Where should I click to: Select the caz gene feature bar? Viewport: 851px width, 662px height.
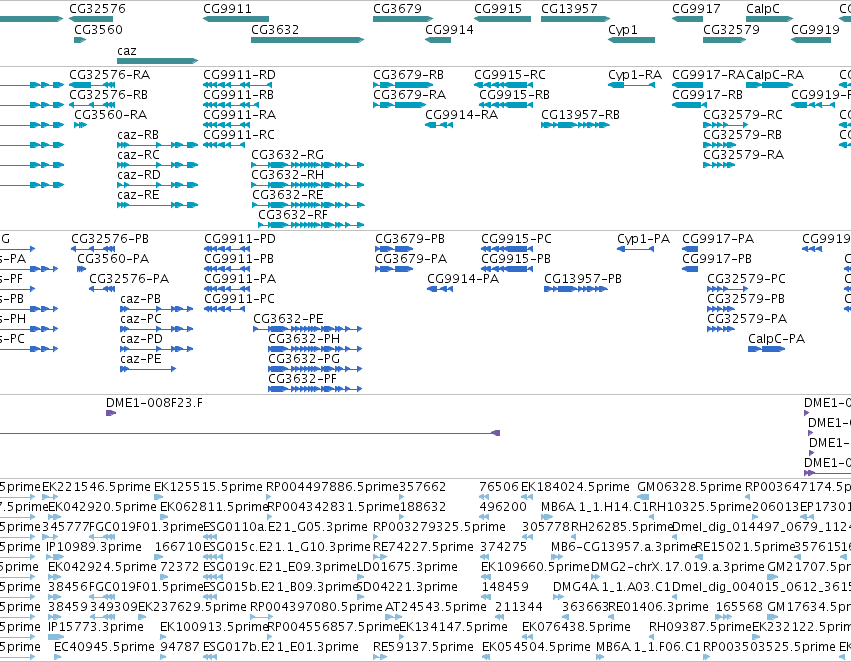coord(157,61)
